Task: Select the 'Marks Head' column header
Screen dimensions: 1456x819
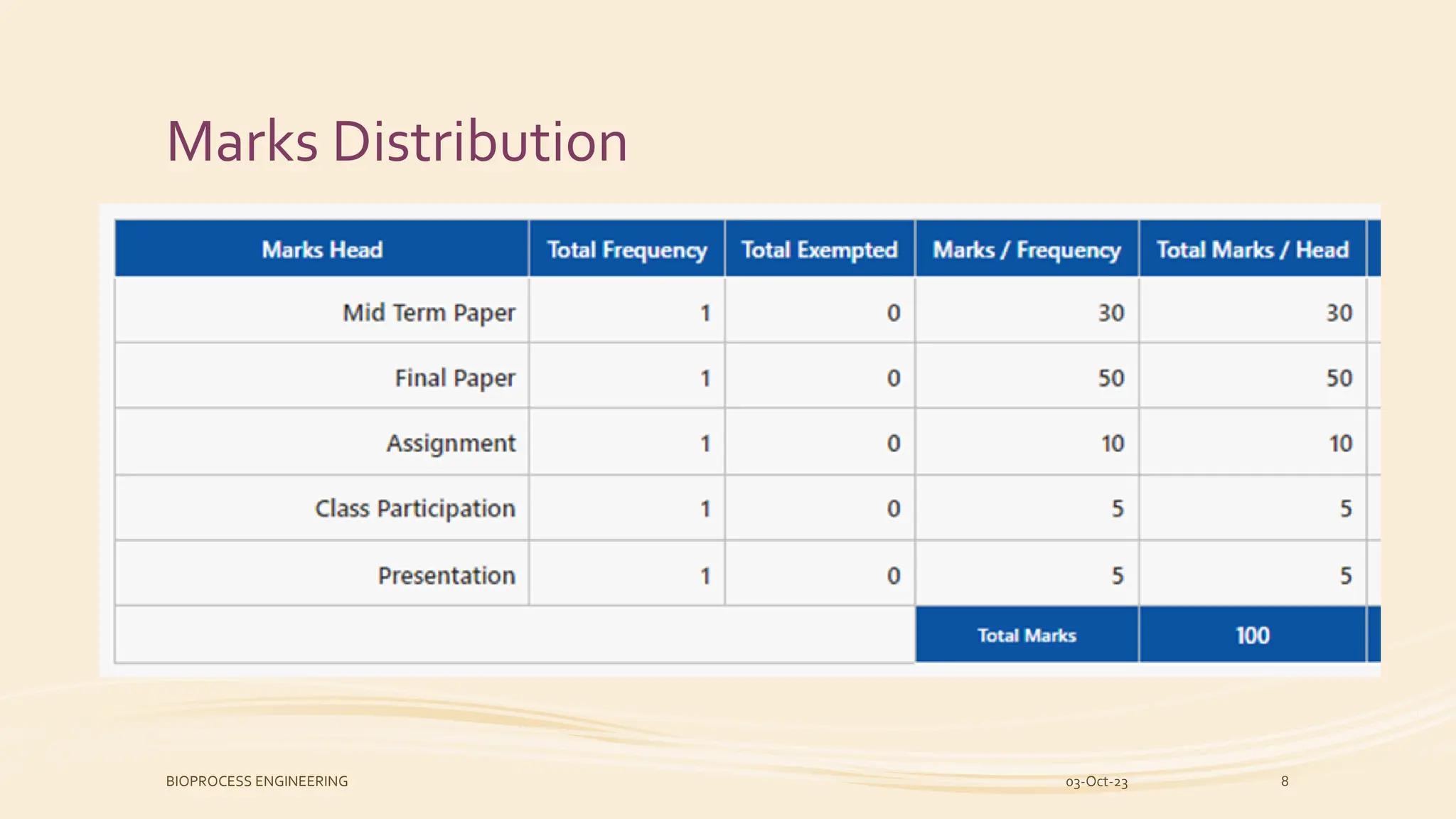Action: pos(322,249)
